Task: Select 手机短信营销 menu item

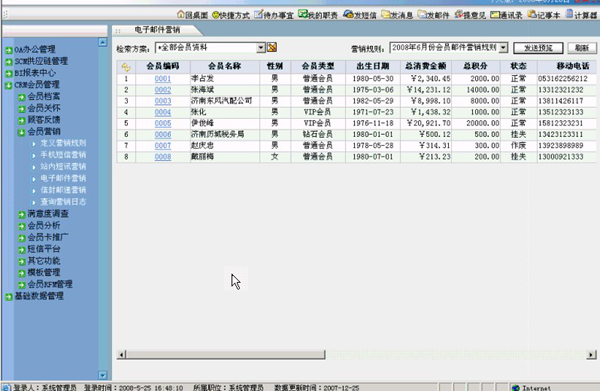Action: (x=63, y=155)
